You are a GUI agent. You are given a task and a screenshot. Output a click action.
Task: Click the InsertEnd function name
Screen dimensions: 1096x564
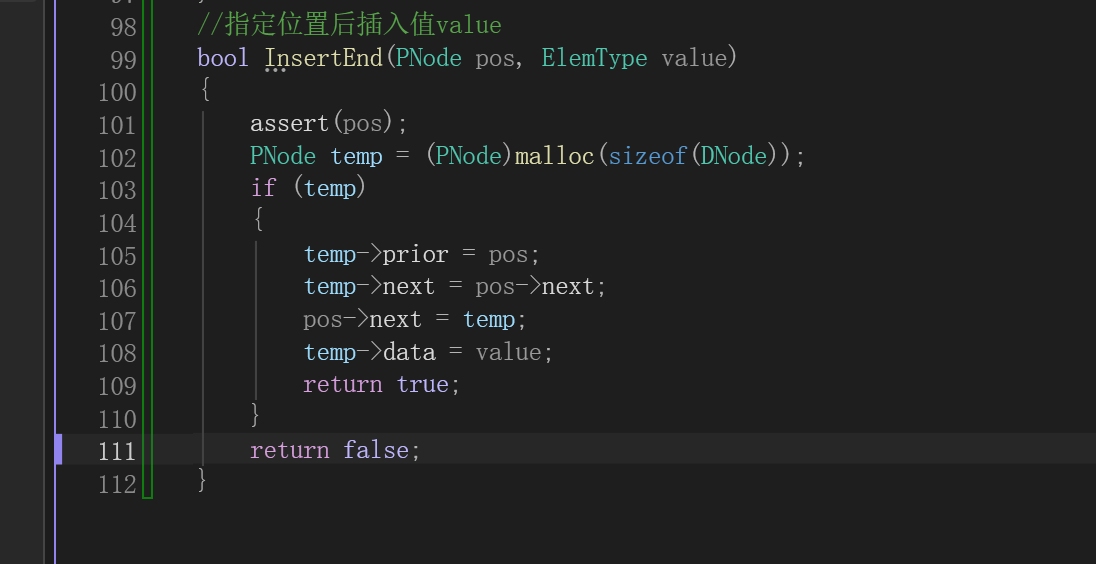(x=324, y=58)
